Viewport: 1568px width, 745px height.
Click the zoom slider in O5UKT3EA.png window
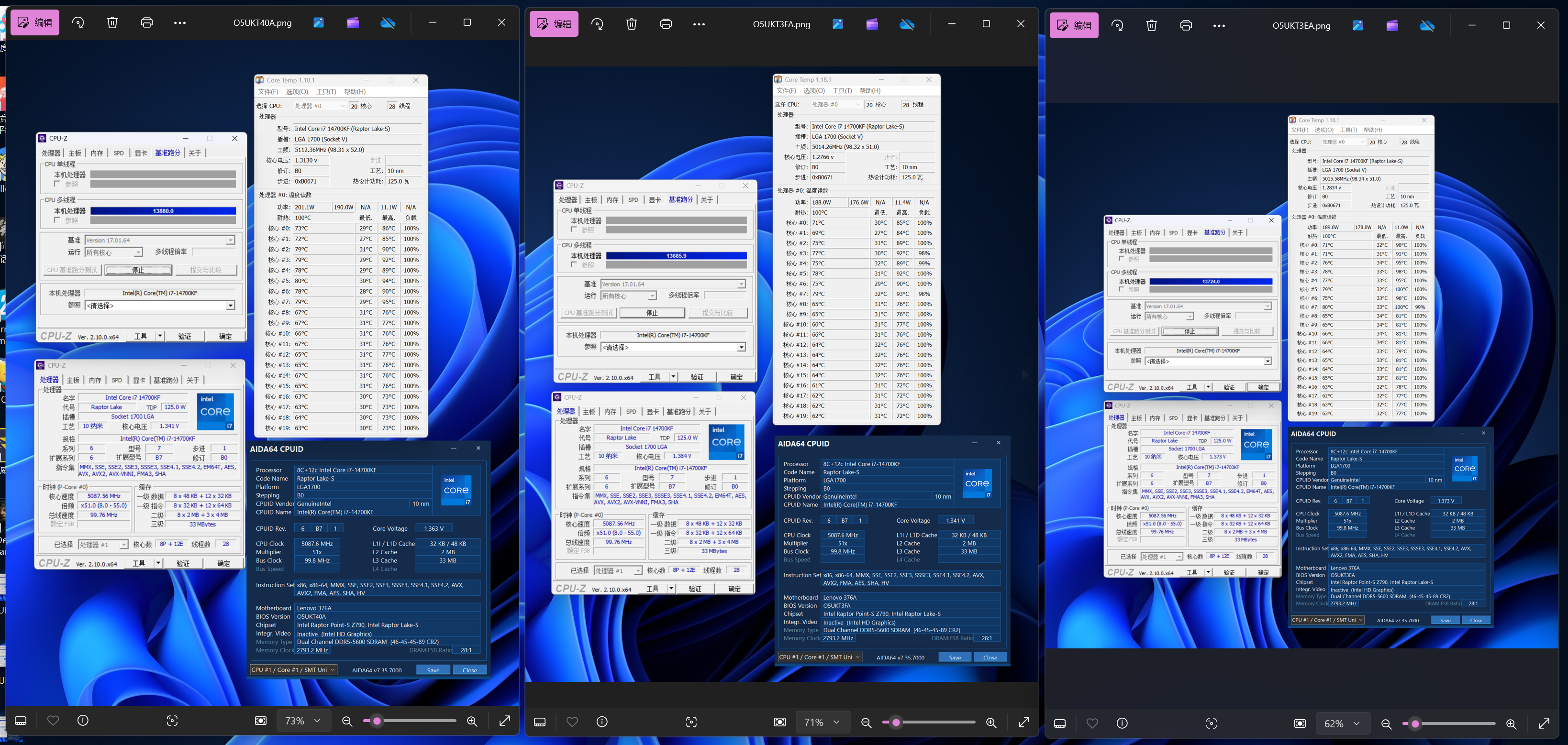point(1449,723)
